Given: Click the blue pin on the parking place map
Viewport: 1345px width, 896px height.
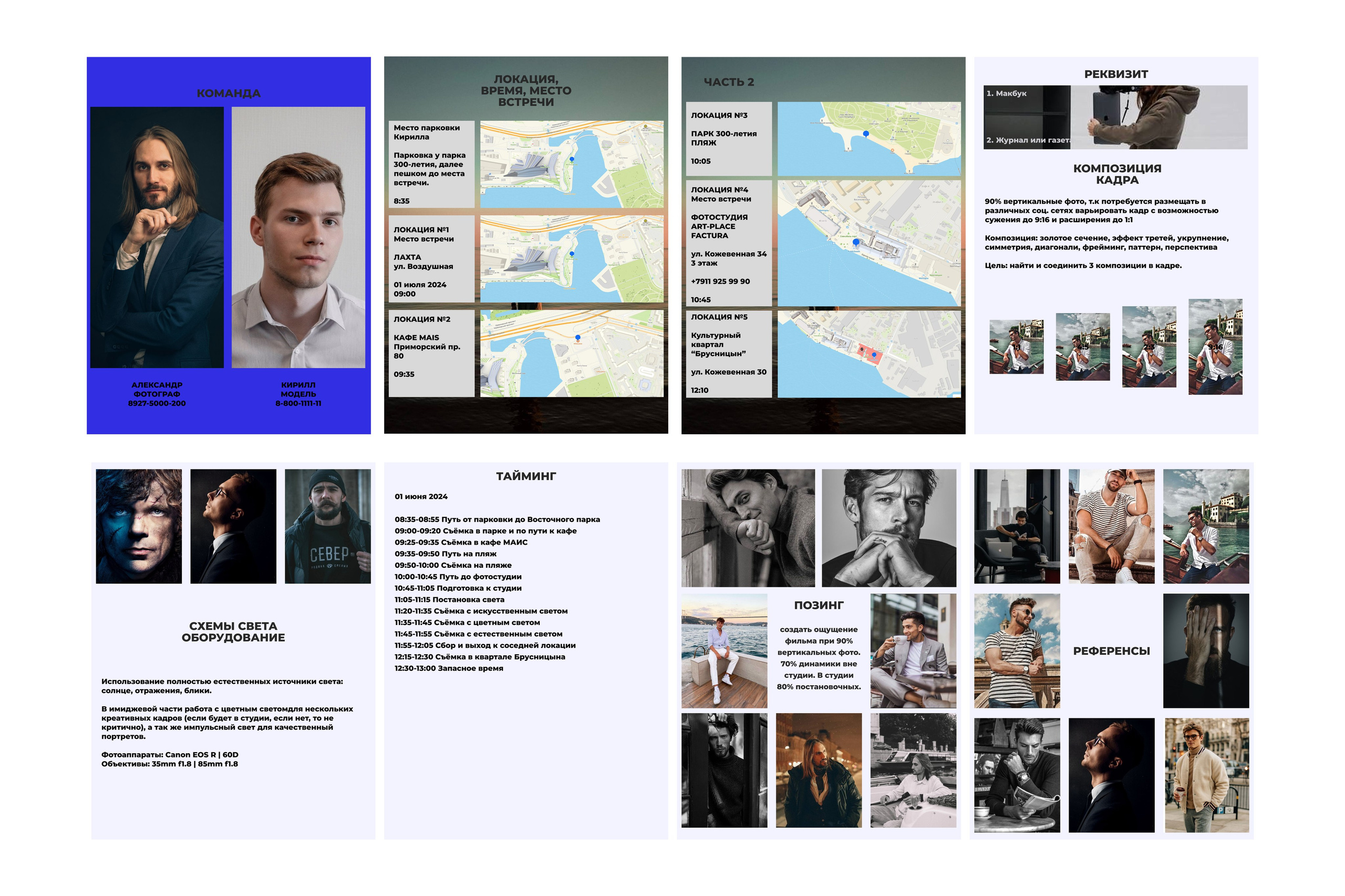Looking at the screenshot, I should coord(571,159).
